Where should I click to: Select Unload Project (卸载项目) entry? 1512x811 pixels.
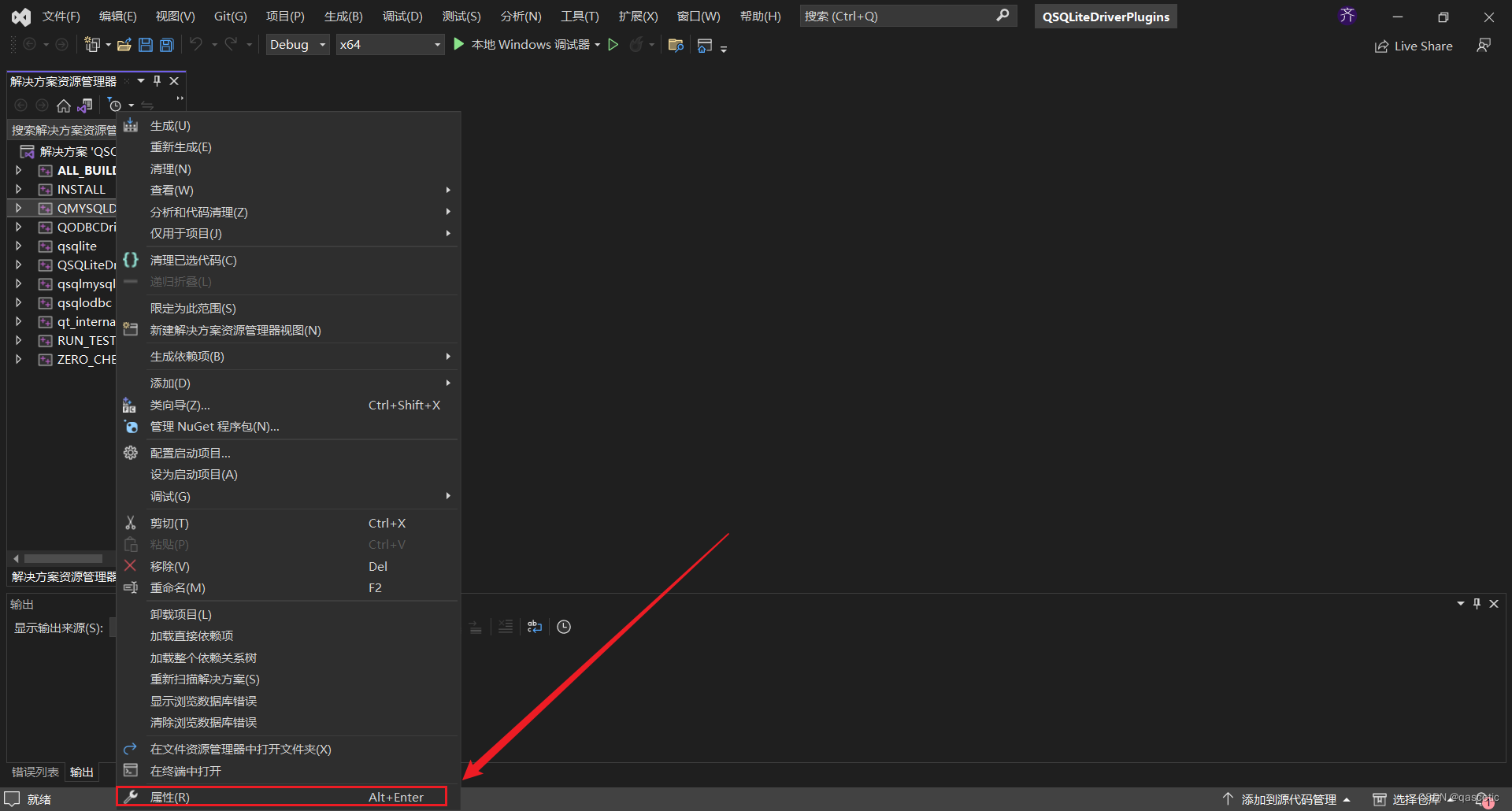pos(288,615)
